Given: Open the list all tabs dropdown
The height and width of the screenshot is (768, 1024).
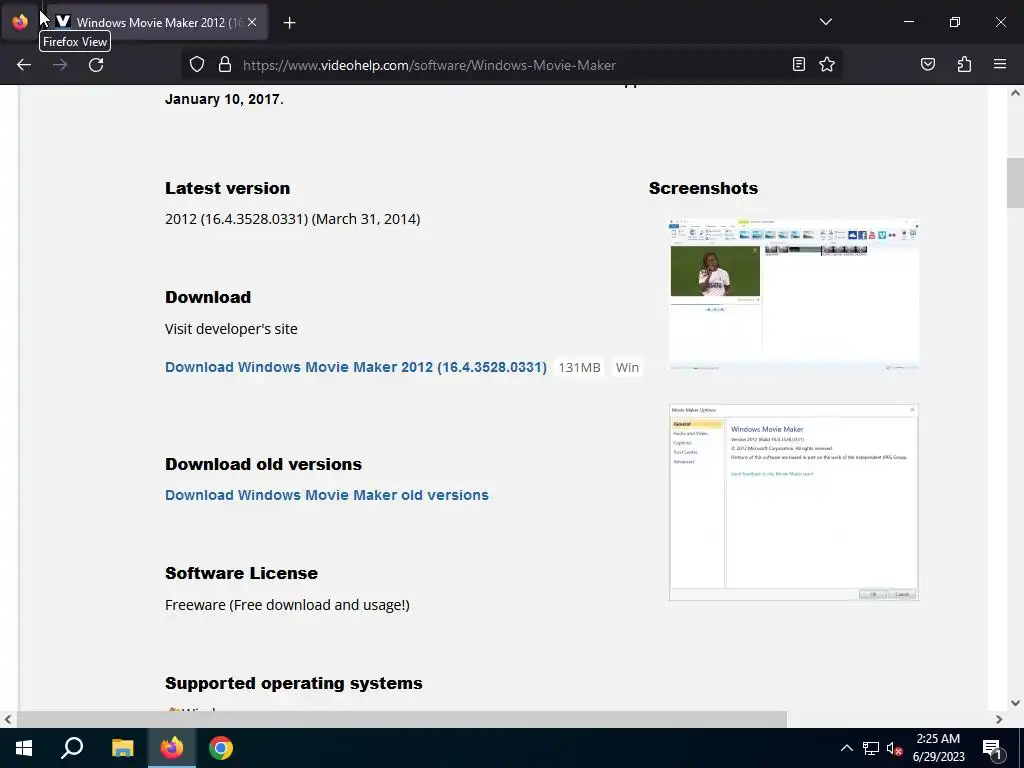Looking at the screenshot, I should pyautogui.click(x=825, y=22).
